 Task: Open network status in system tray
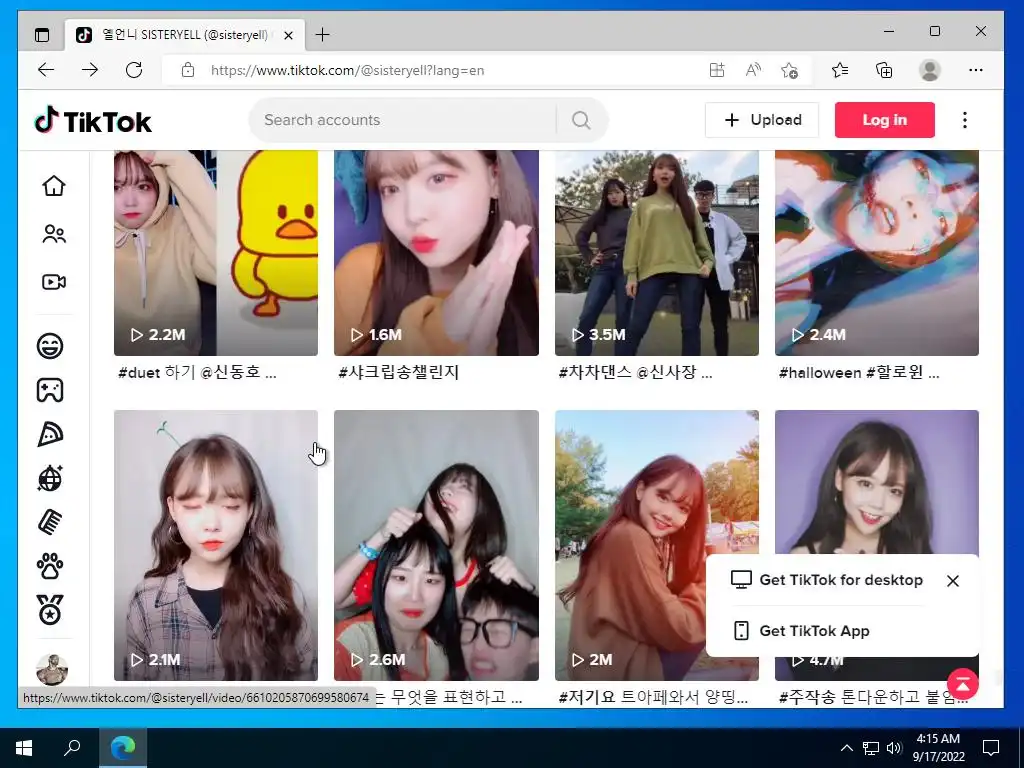871,748
